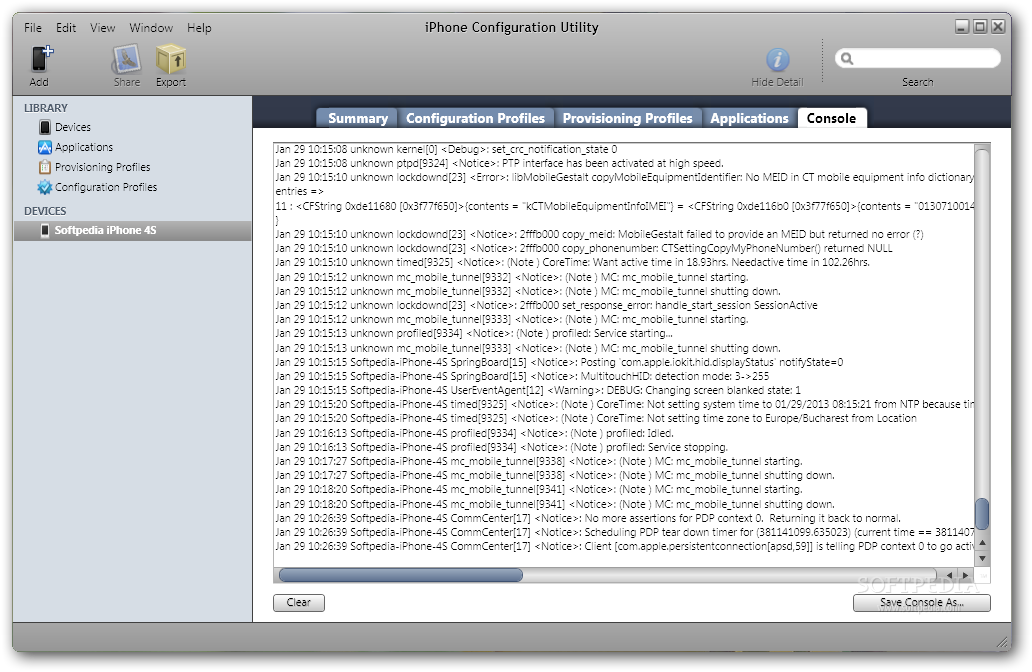1032x672 pixels.
Task: Click log line 'profiled: Service stopping.'
Action: (x=502, y=448)
